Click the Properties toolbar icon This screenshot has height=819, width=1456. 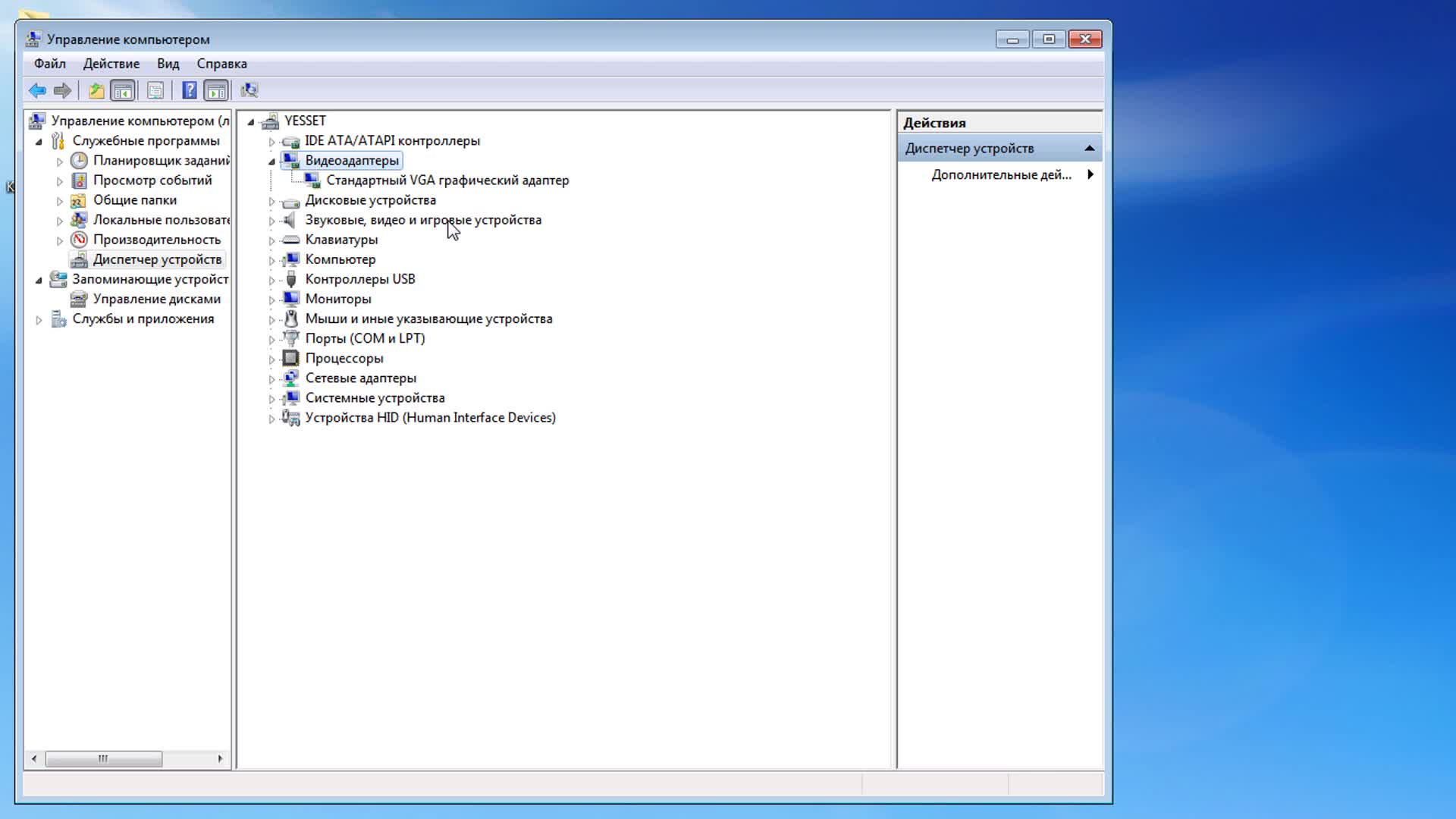[x=155, y=91]
